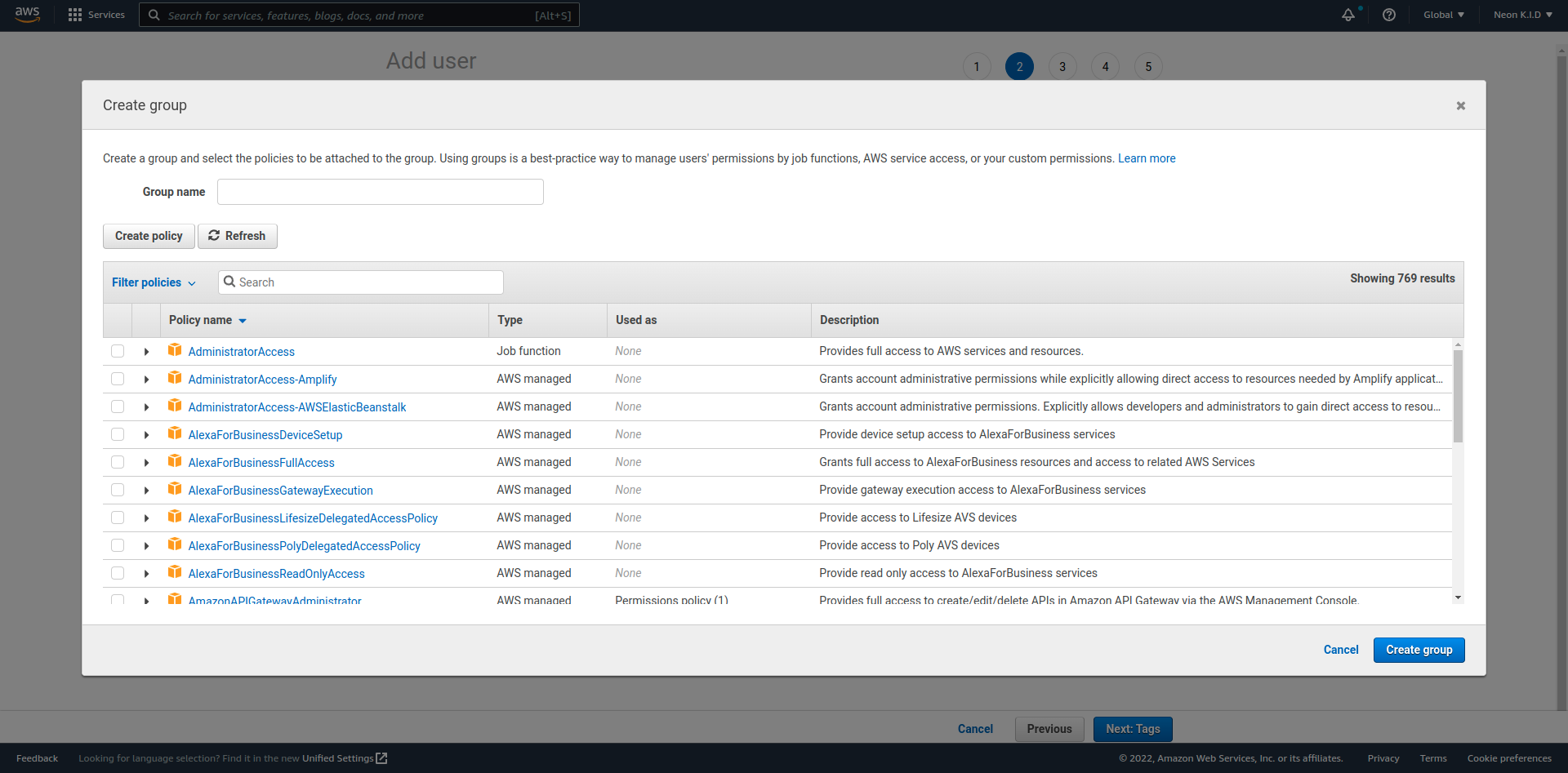Expand the AlexaForBusinessFullAccess row
This screenshot has height=773, width=1568.
[x=146, y=463]
